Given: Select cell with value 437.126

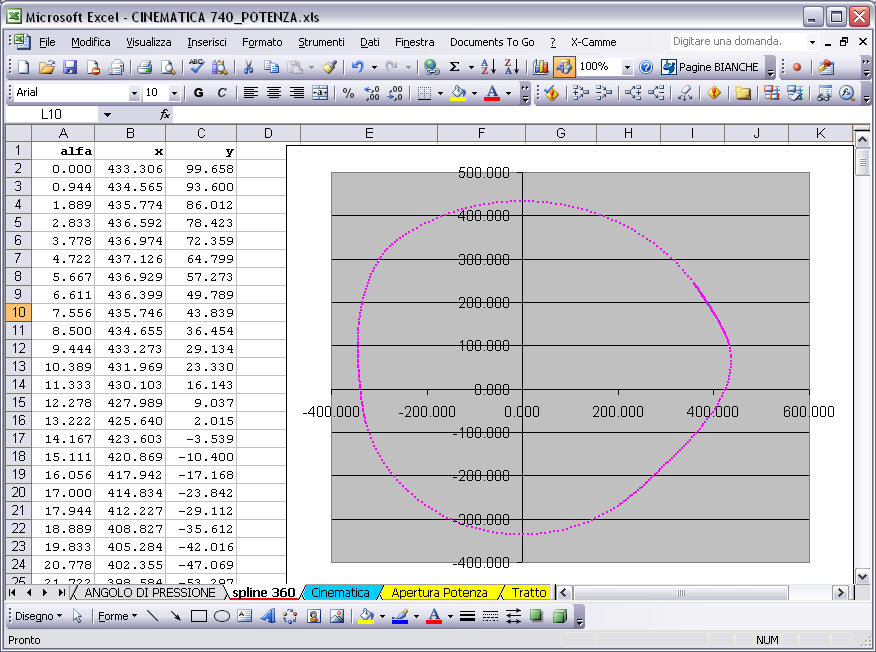Looking at the screenshot, I should click(130, 259).
